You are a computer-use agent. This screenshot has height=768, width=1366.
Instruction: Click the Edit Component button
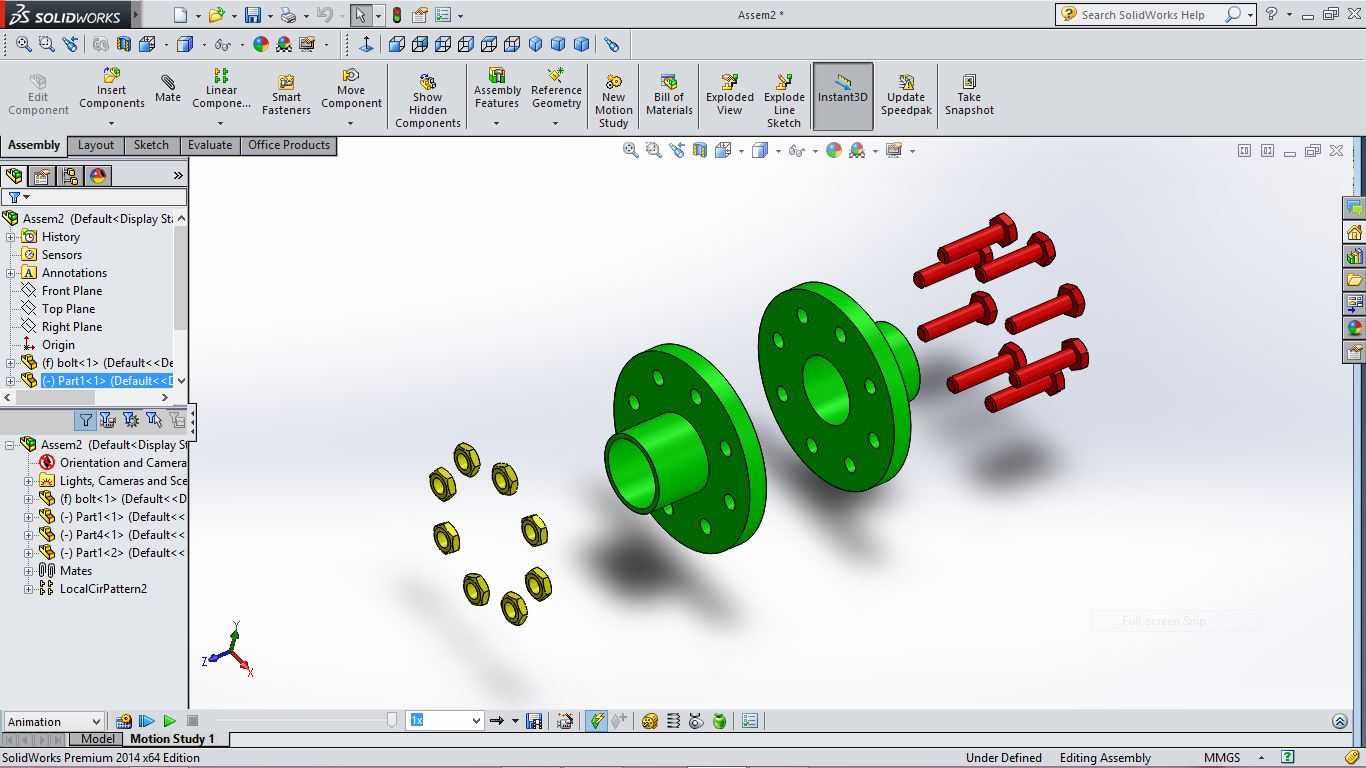click(38, 96)
